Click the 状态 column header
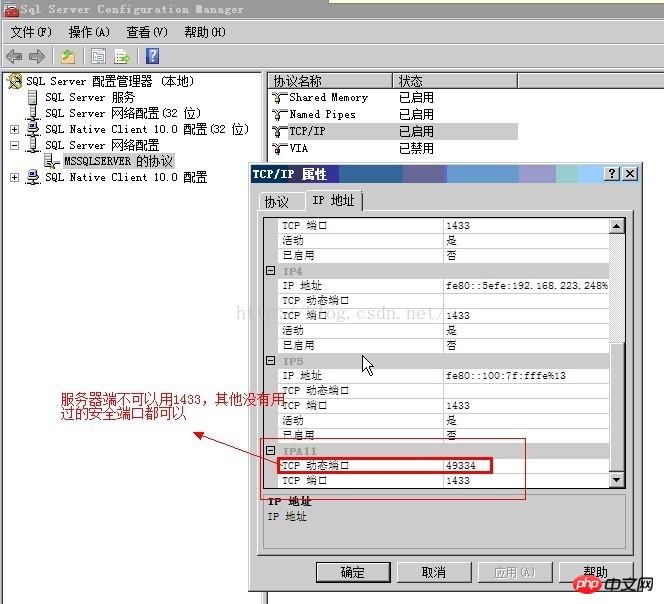 point(455,80)
